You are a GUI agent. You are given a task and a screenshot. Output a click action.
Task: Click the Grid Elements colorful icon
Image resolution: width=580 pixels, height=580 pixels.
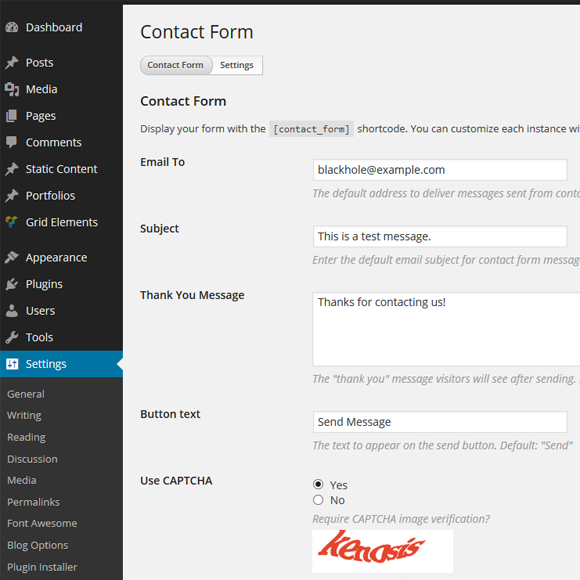coord(12,222)
